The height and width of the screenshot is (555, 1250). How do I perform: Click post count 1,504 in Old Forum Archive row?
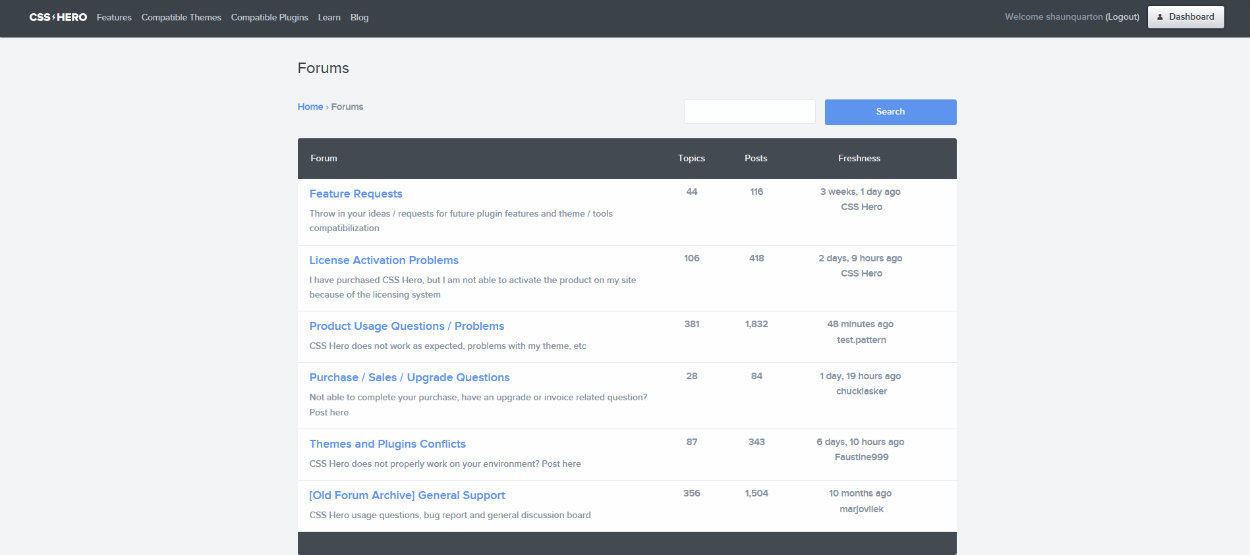[x=756, y=493]
